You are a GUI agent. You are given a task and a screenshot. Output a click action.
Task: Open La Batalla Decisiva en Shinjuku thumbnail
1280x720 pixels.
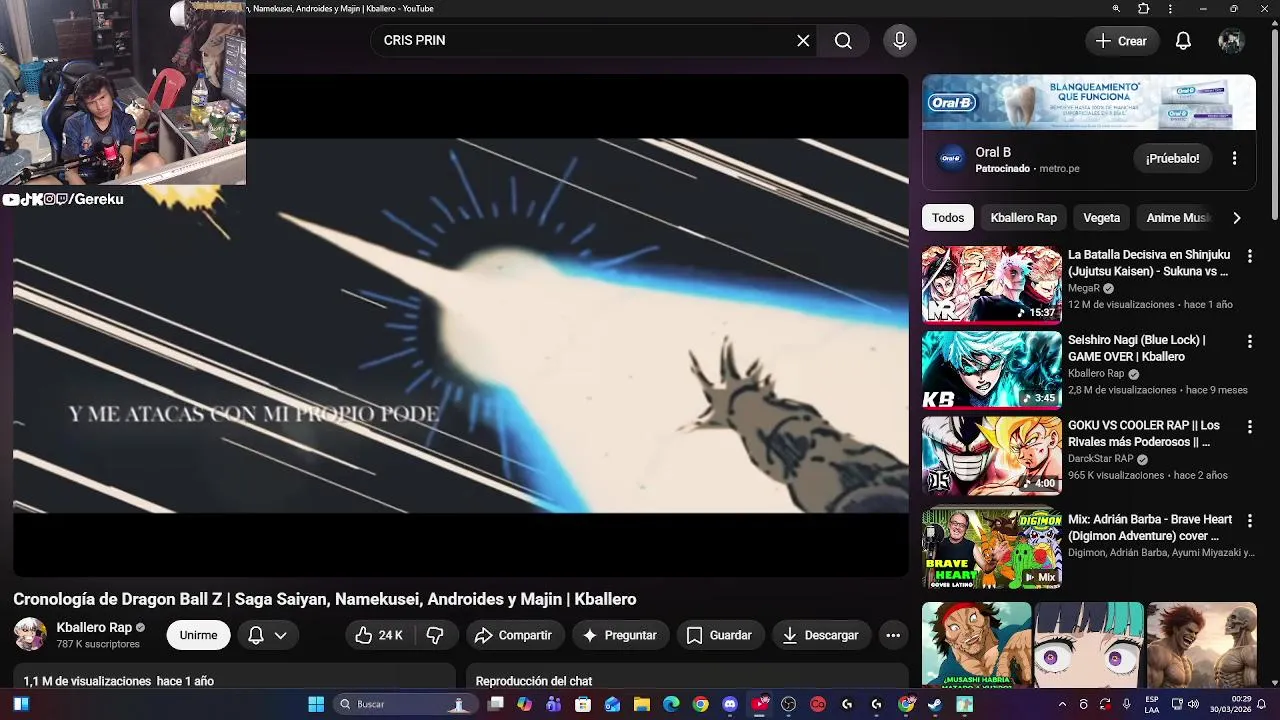coord(991,284)
